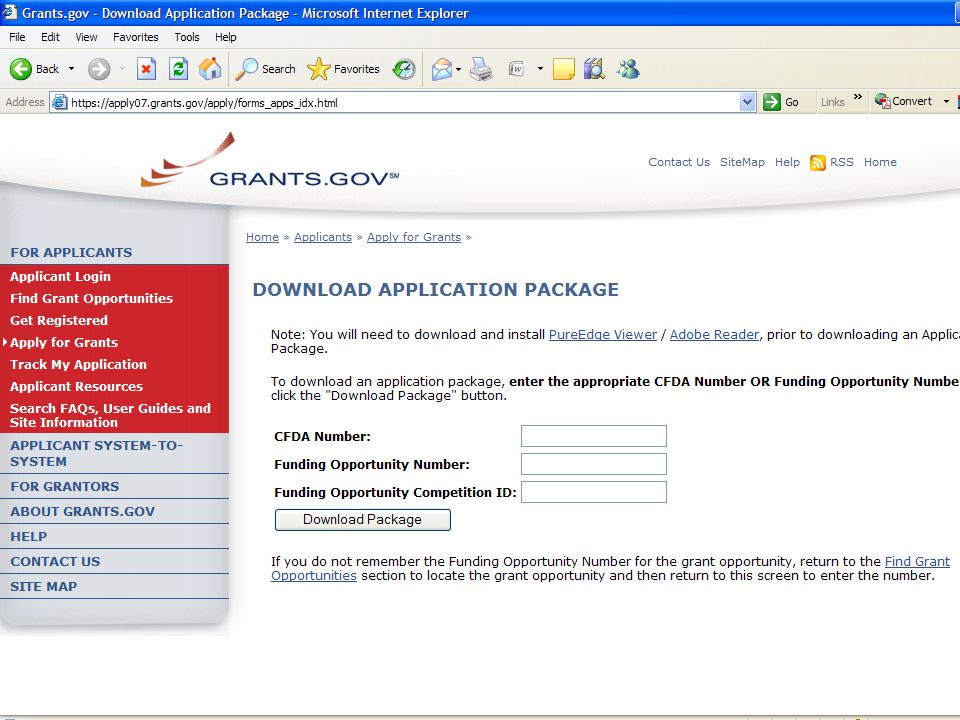Open the Search pane from the toolbar
The width and height of the screenshot is (960, 720).
click(x=266, y=69)
